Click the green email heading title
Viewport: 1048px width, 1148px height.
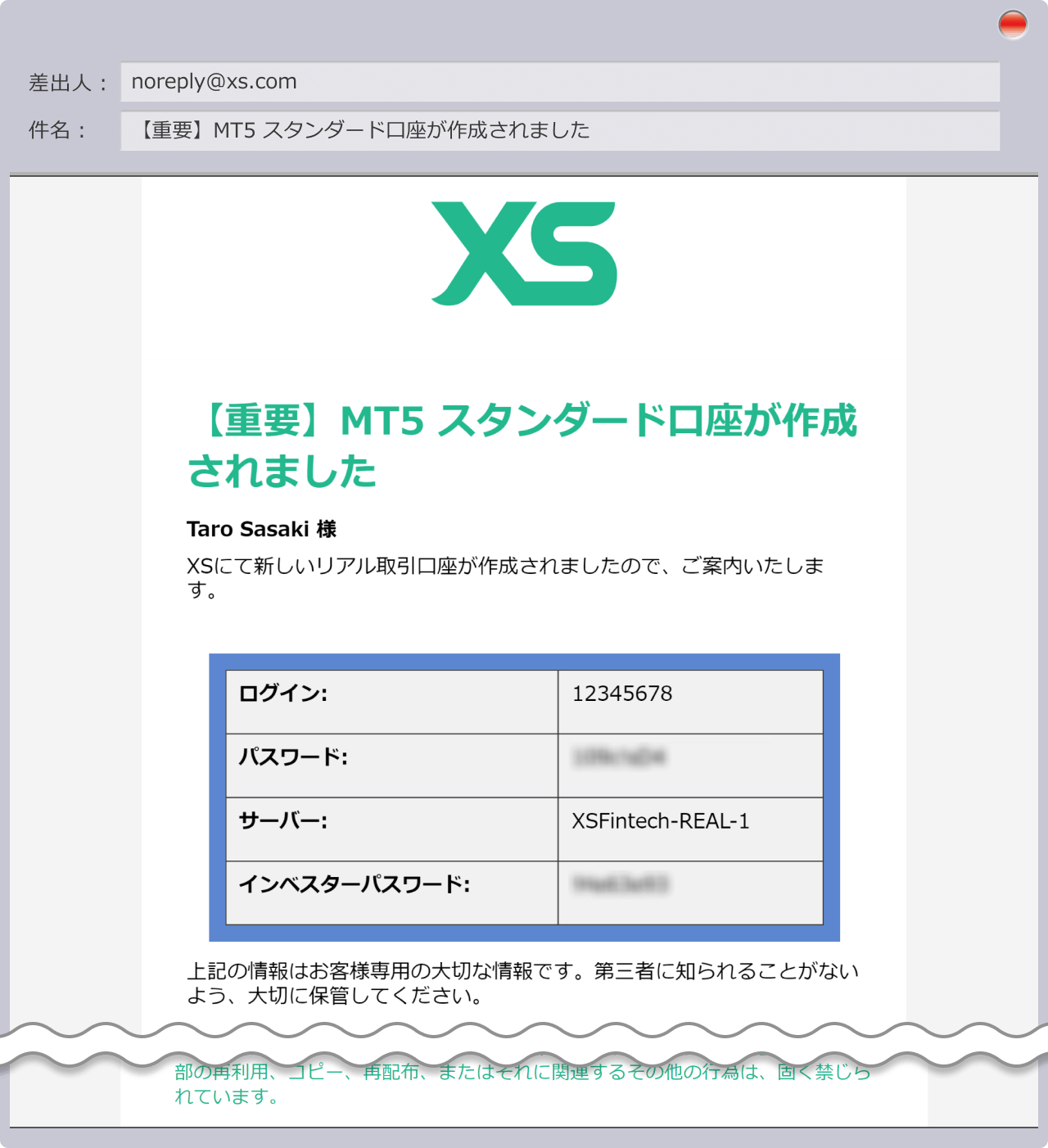coord(522,445)
